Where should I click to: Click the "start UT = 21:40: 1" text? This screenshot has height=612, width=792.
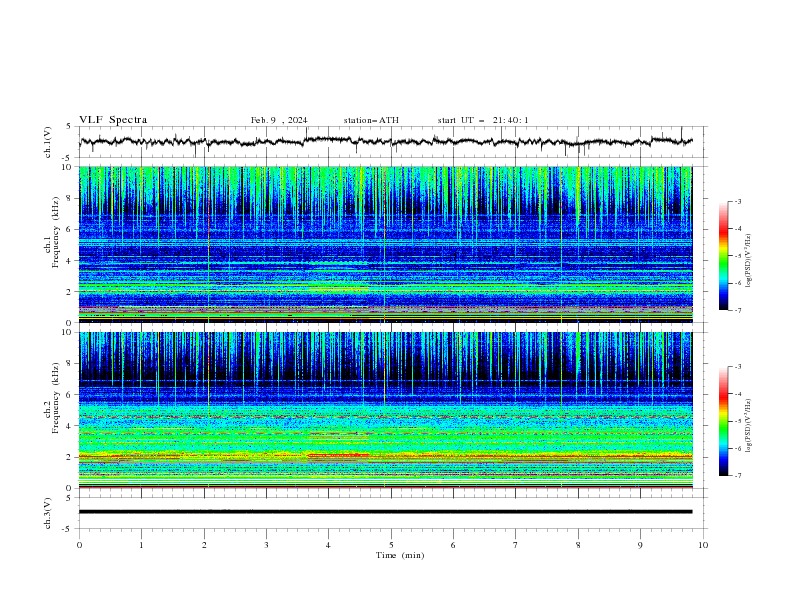tap(483, 120)
